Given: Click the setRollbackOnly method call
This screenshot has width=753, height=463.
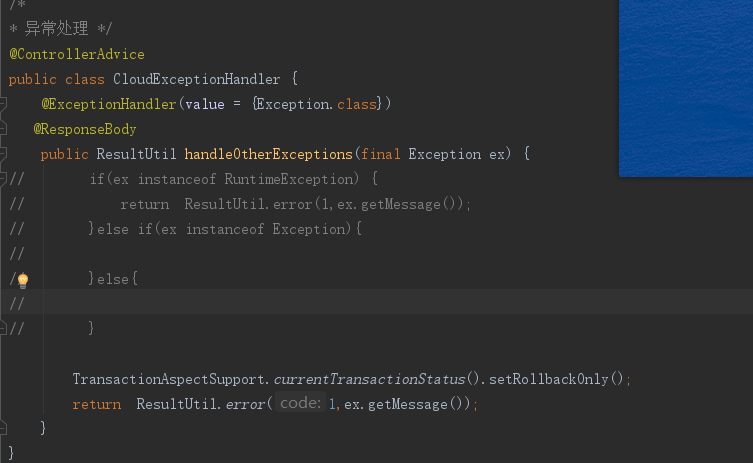Looking at the screenshot, I should click(548, 379).
